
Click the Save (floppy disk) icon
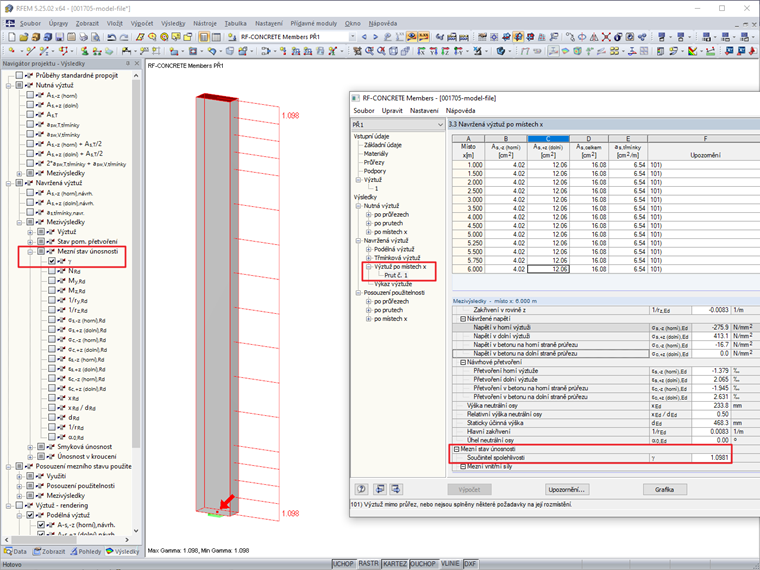click(59, 37)
